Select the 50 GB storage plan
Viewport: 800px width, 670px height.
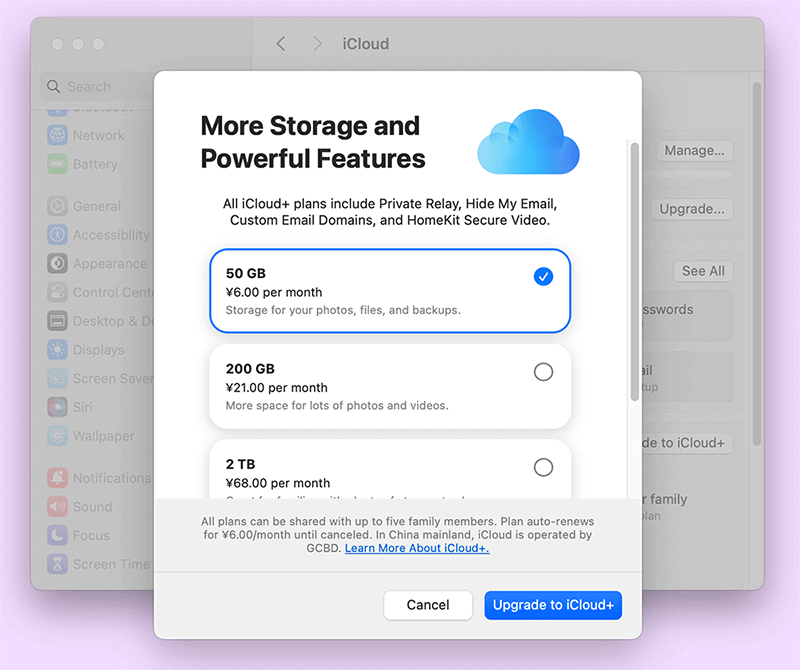click(390, 290)
